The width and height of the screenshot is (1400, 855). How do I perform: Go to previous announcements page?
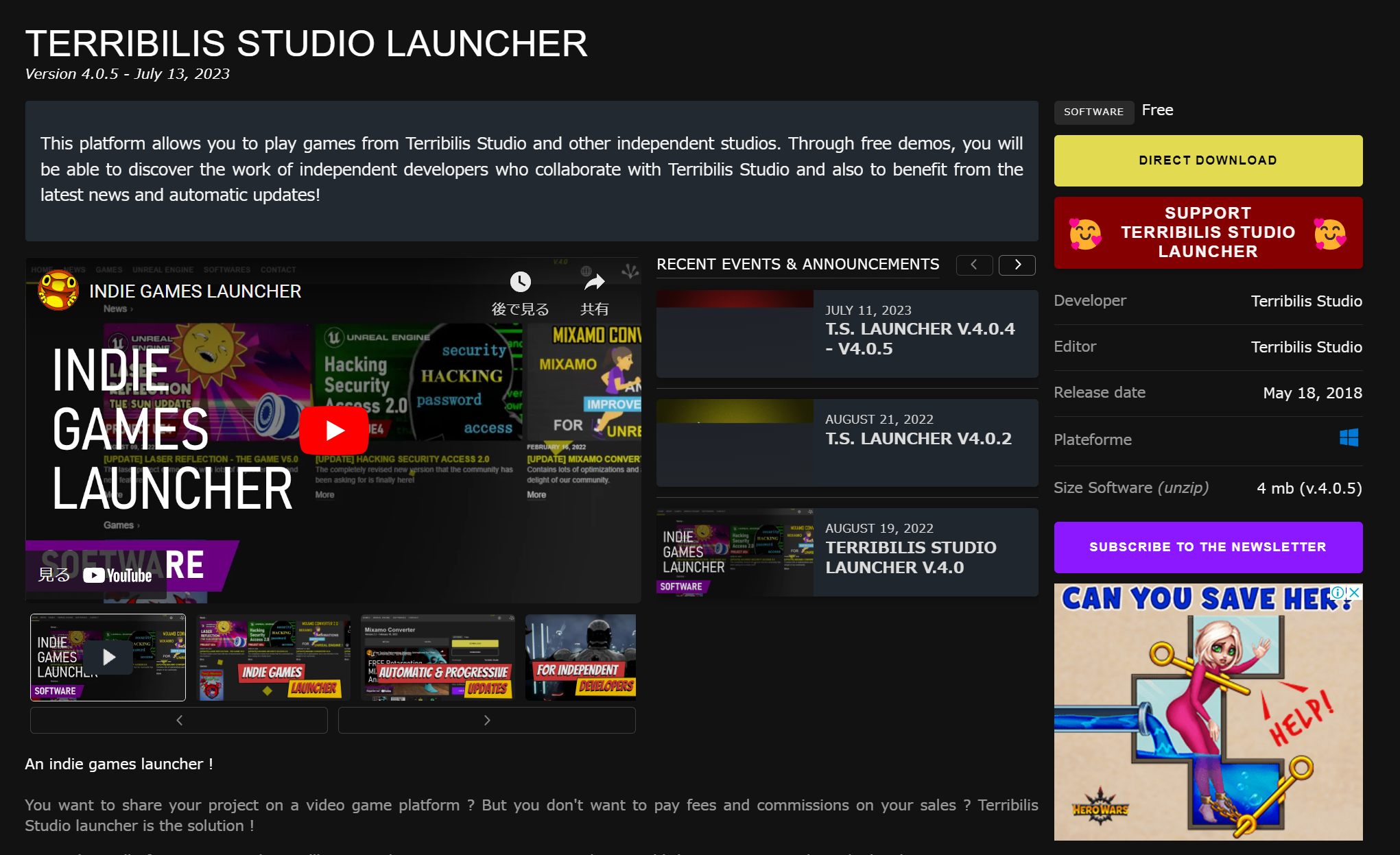[974, 265]
